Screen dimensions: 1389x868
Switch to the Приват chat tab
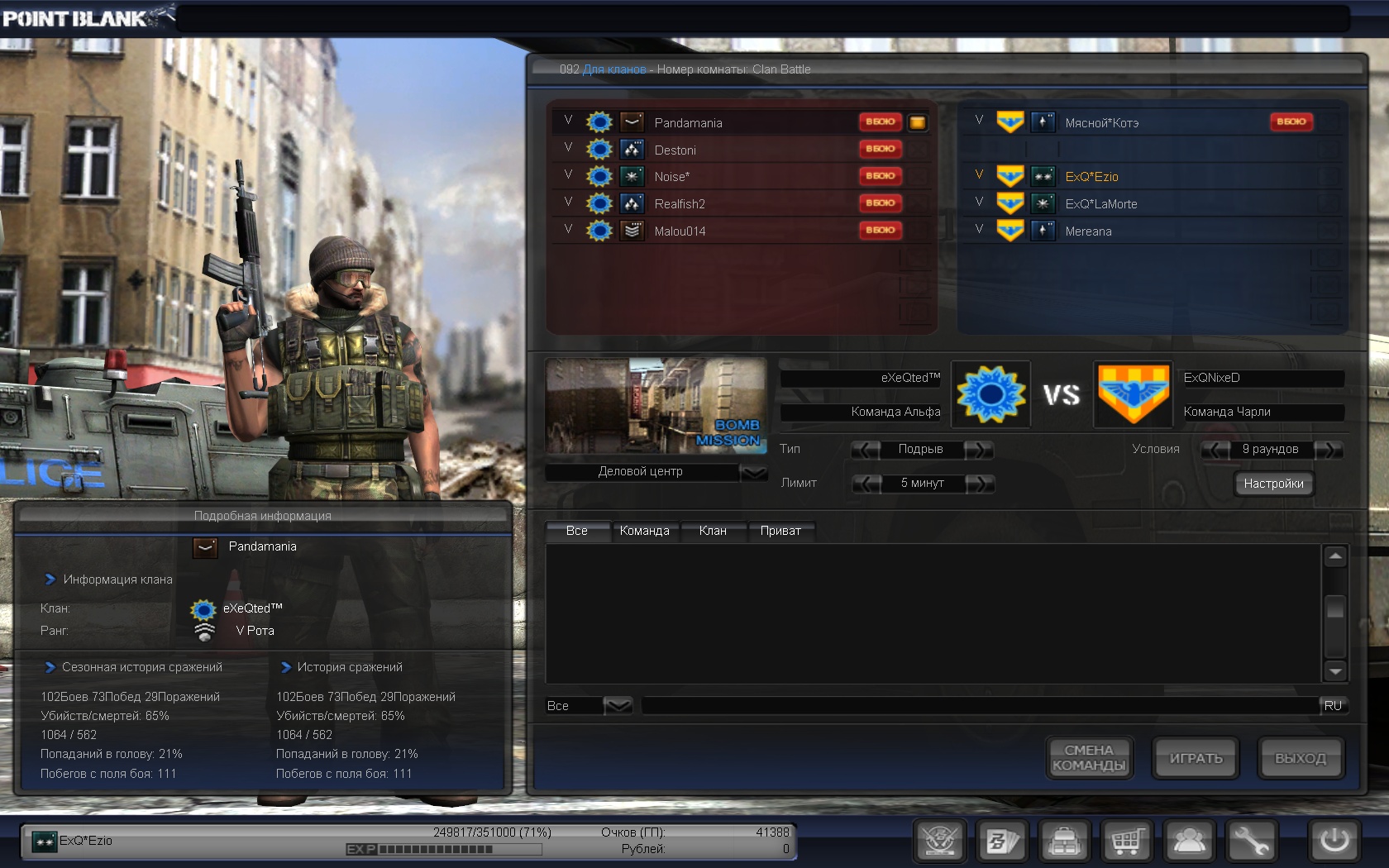click(780, 531)
